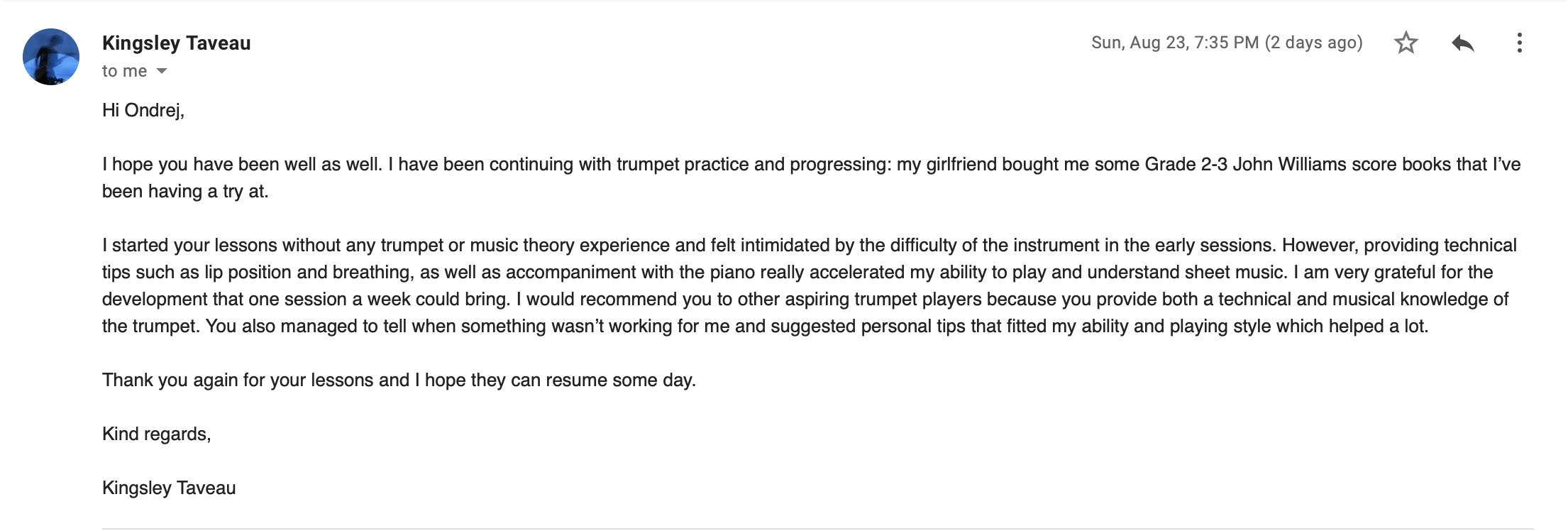Click the line starting "Thank you again"
Viewport: 1568px width, 531px height.
coord(399,380)
